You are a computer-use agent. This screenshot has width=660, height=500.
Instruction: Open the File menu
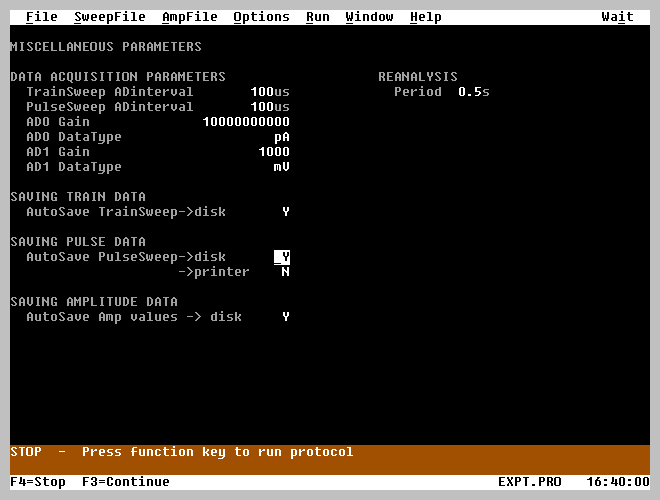(x=41, y=17)
